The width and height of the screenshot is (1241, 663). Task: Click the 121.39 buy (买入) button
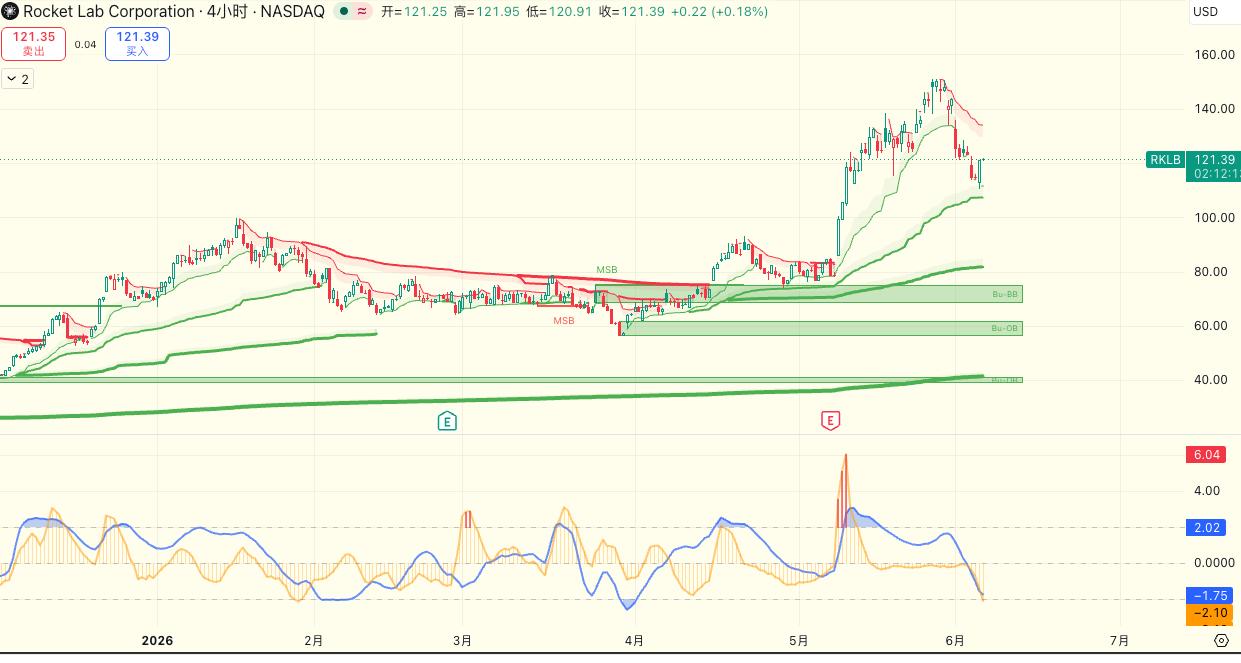pos(137,44)
